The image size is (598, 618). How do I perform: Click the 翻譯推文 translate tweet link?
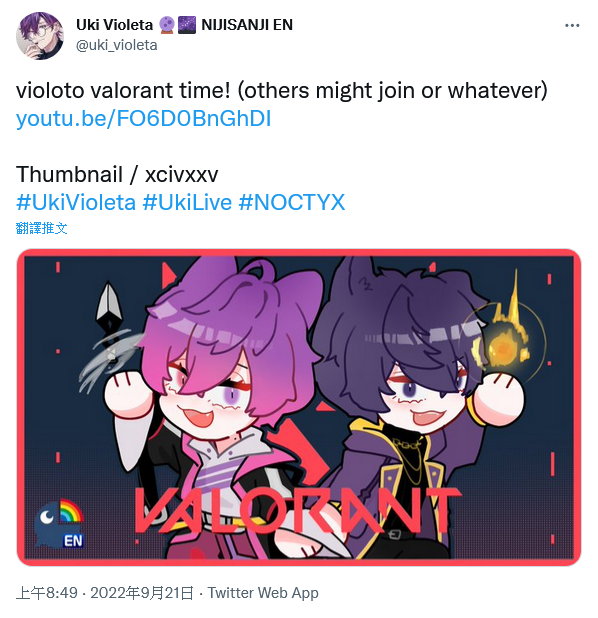pyautogui.click(x=41, y=228)
